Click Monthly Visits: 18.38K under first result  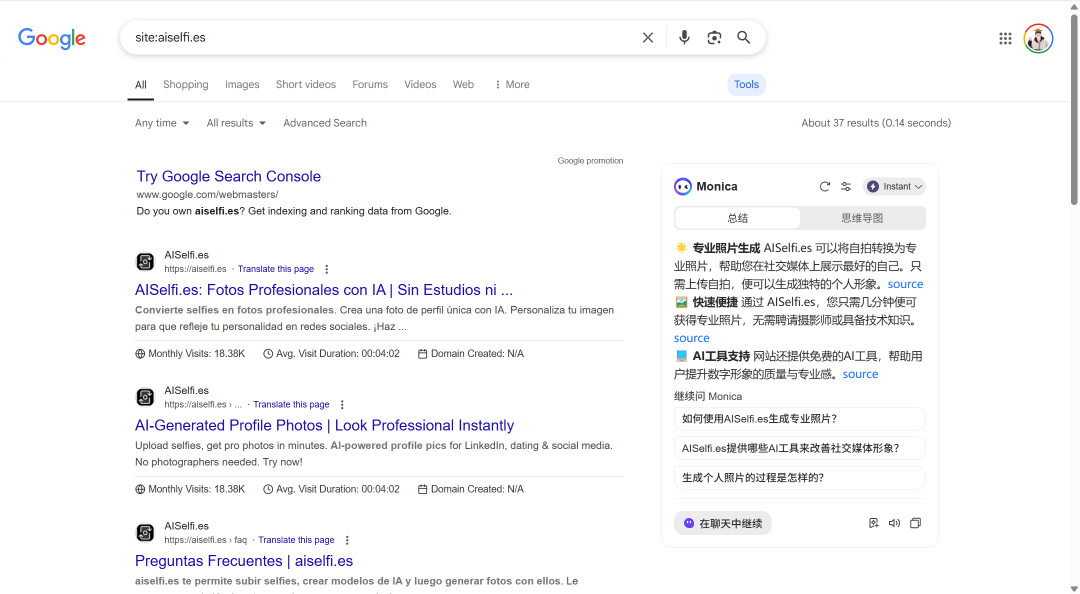(x=190, y=354)
